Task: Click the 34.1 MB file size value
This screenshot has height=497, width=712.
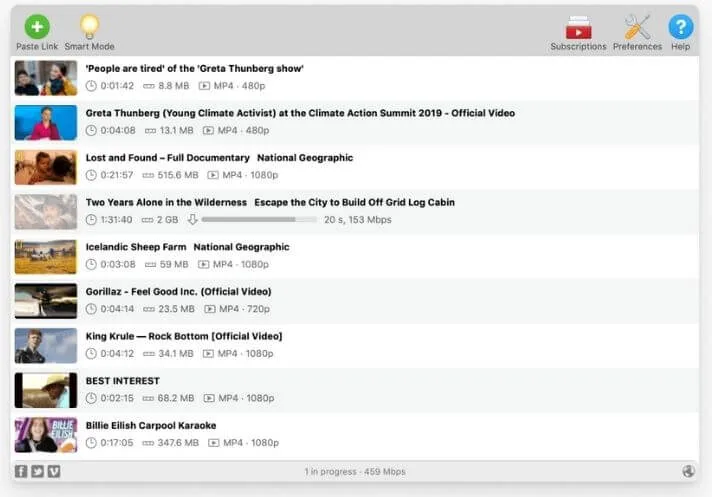Action: [x=176, y=354]
